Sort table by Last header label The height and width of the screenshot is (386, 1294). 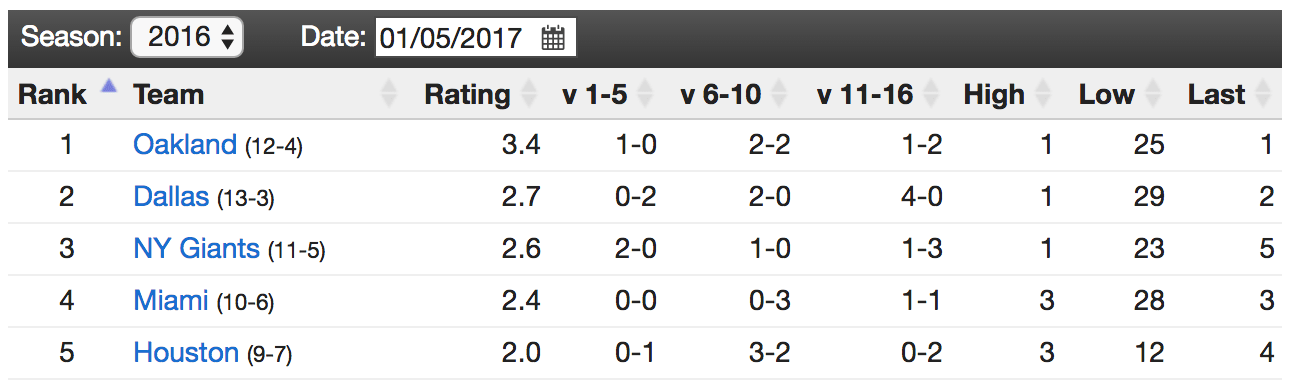pos(1216,95)
